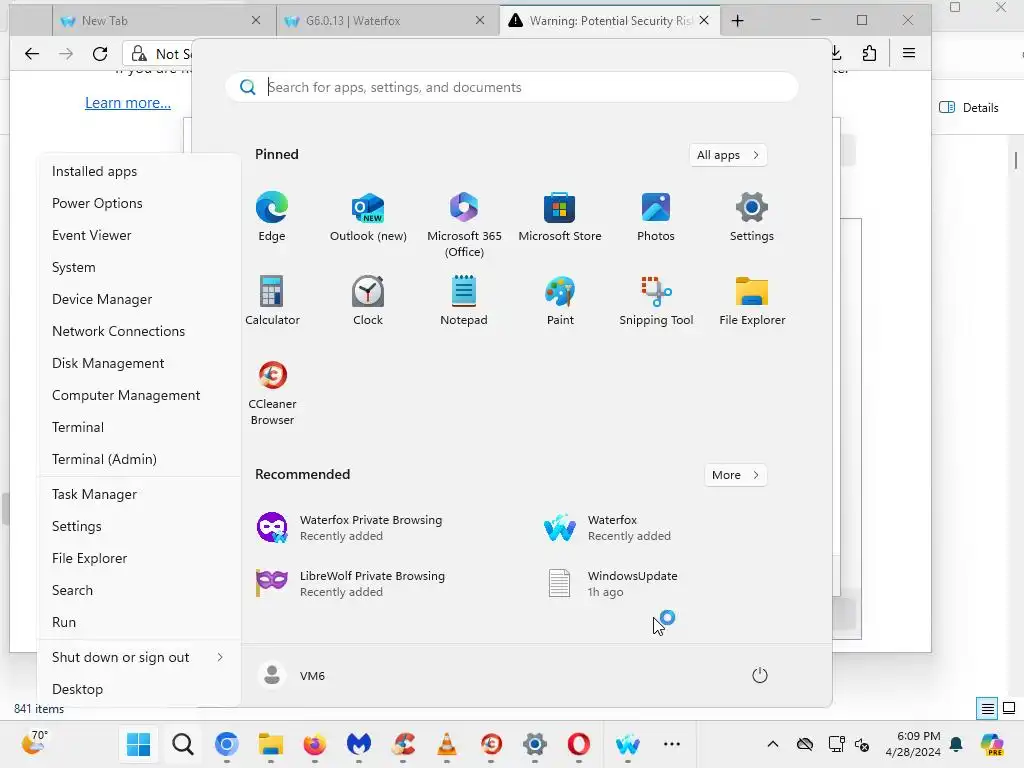Close the Warning: Potential Security Risk tab
Screen dimensions: 1024x768
point(704,20)
